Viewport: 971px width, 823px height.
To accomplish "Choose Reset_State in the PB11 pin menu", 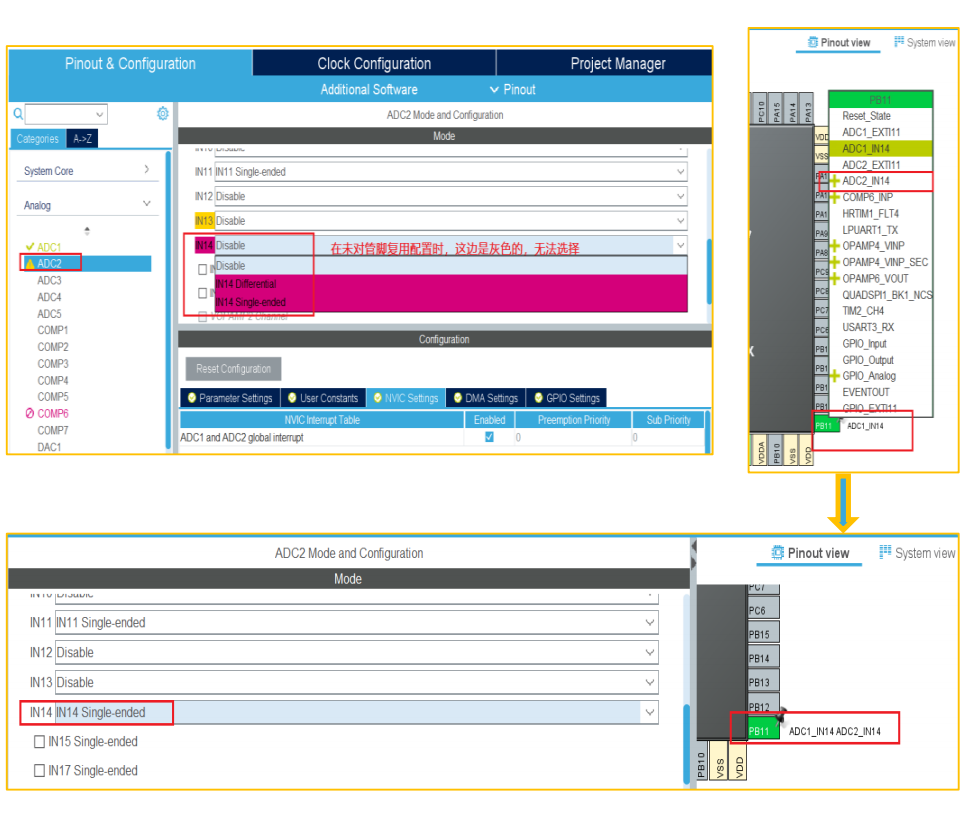I will point(880,116).
